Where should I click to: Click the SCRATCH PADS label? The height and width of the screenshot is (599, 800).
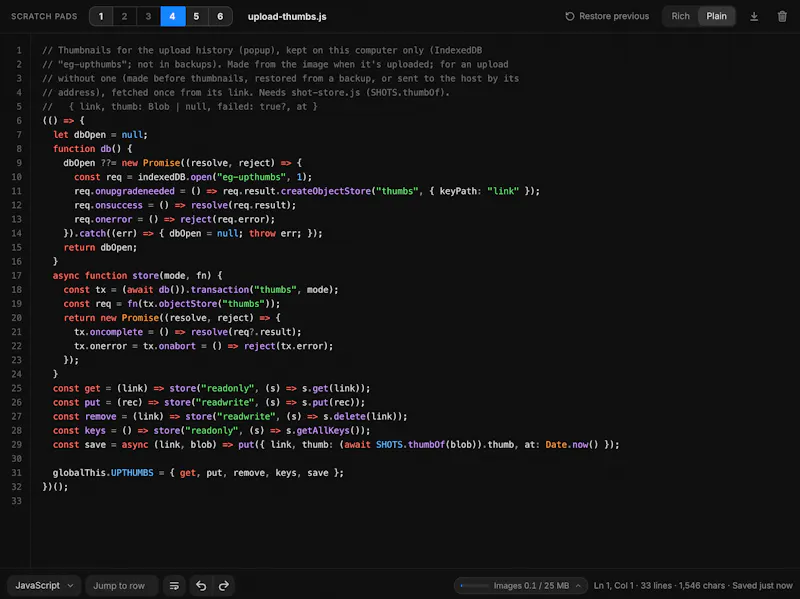pyautogui.click(x=44, y=16)
